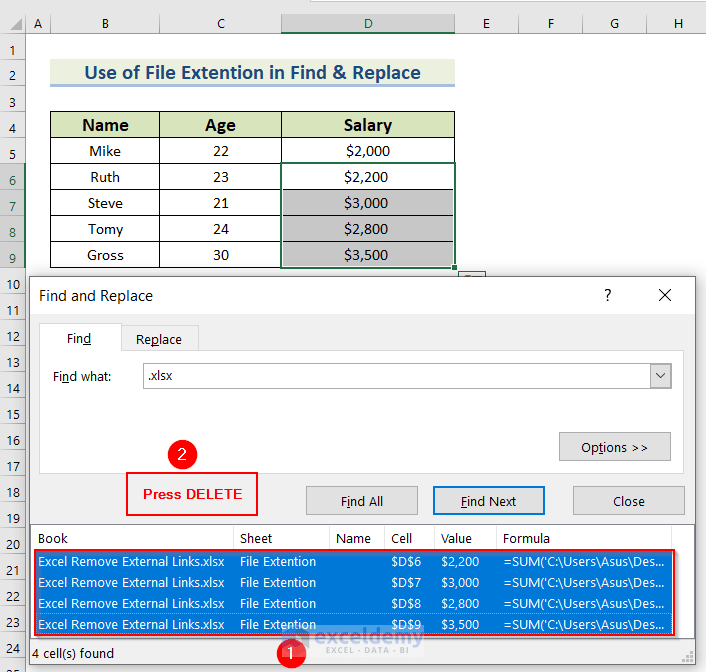Select cell containing the name Mike

pos(105,151)
